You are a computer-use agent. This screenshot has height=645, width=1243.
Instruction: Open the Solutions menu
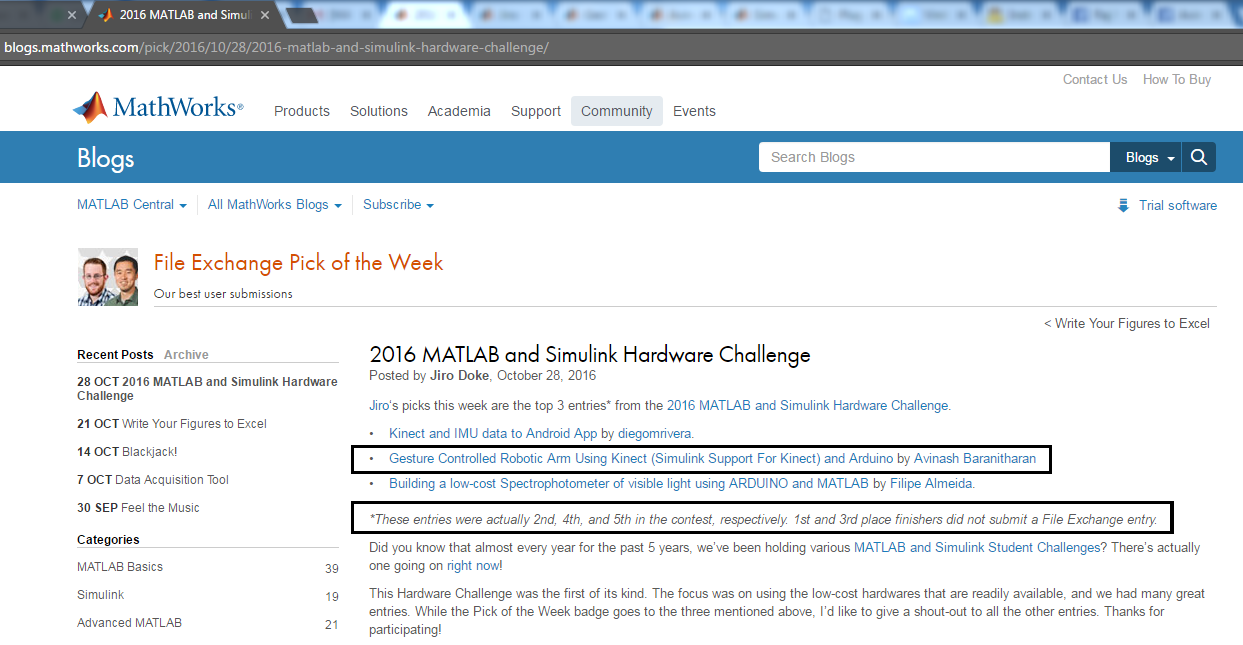click(x=379, y=111)
